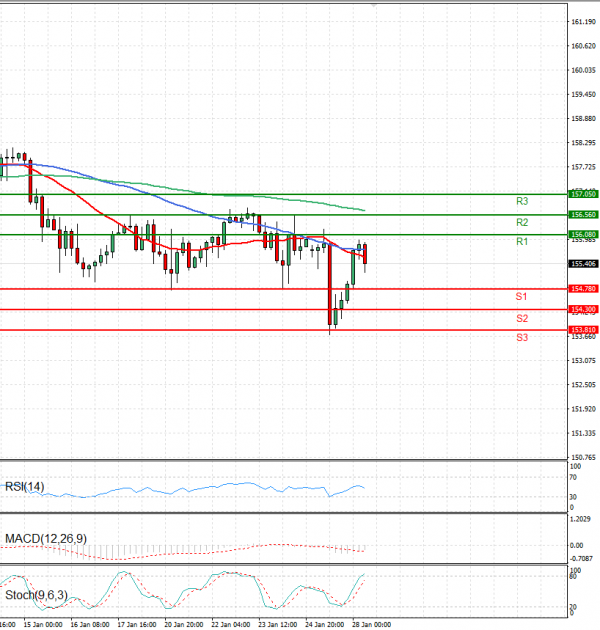The width and height of the screenshot is (600, 630).
Task: Click the RSI(14) indicator label
Action: click(x=25, y=487)
